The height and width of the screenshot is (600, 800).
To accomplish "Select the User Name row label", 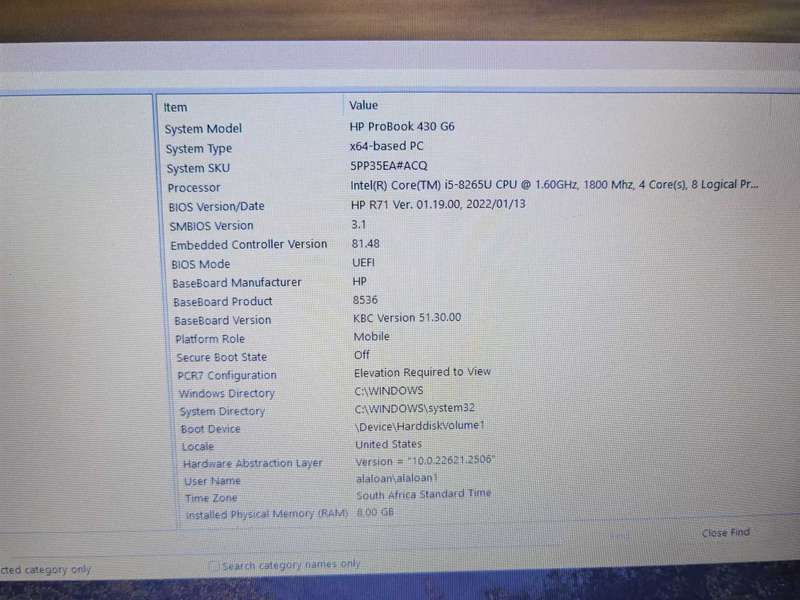I will [x=212, y=481].
